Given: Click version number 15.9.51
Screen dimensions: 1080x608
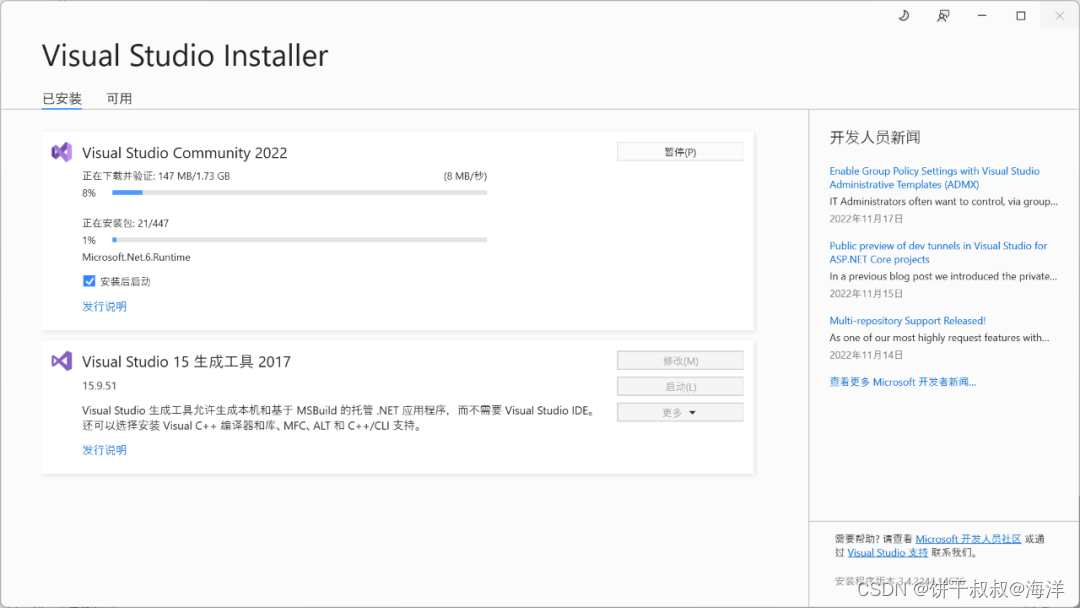Looking at the screenshot, I should [x=99, y=386].
